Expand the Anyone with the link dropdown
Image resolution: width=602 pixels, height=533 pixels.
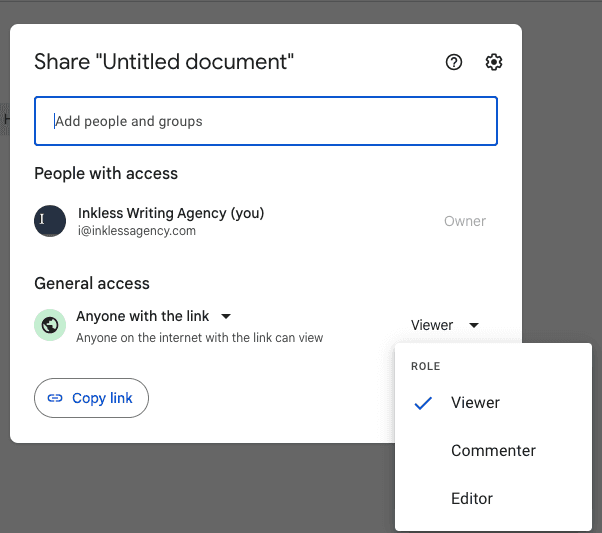click(x=154, y=316)
